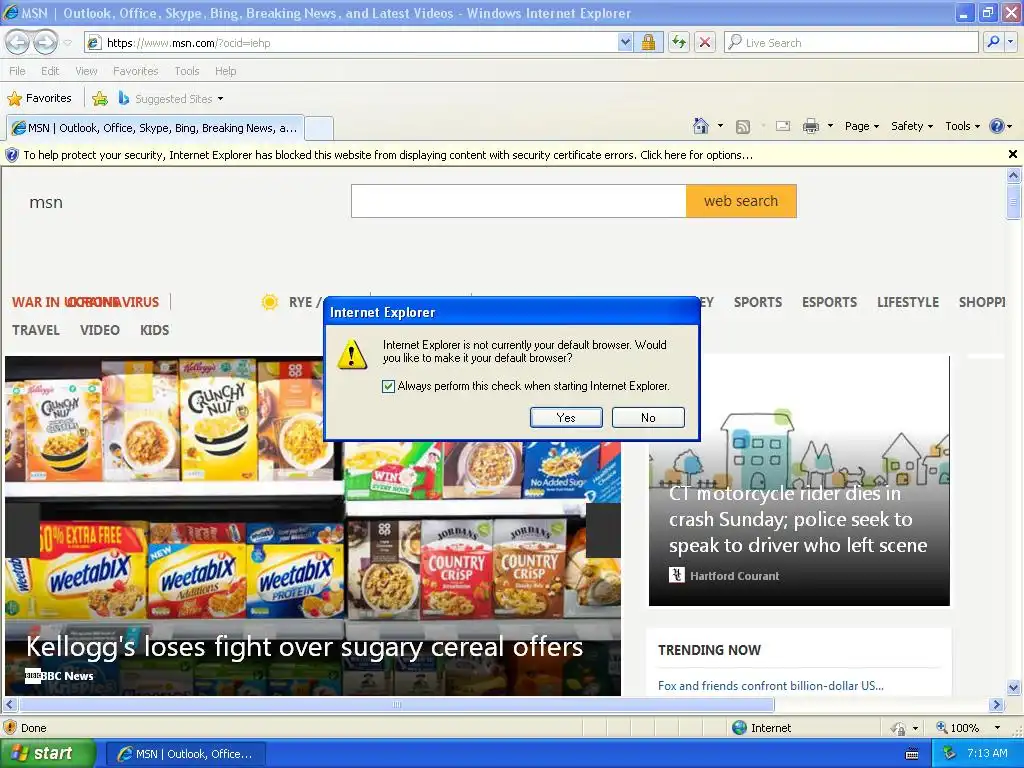Click the horizontal scrollbar thumb
This screenshot has width=1024, height=768.
(x=396, y=705)
